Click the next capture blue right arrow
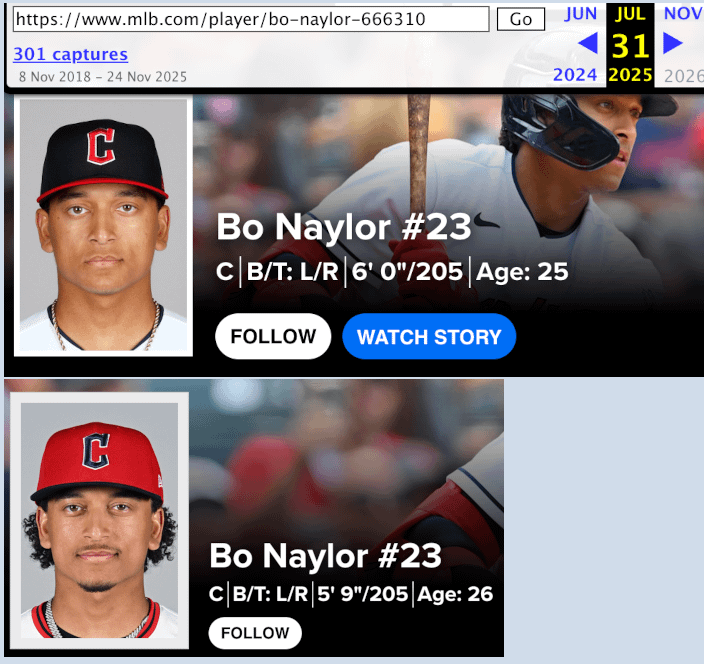Image resolution: width=704 pixels, height=664 pixels. click(x=673, y=43)
